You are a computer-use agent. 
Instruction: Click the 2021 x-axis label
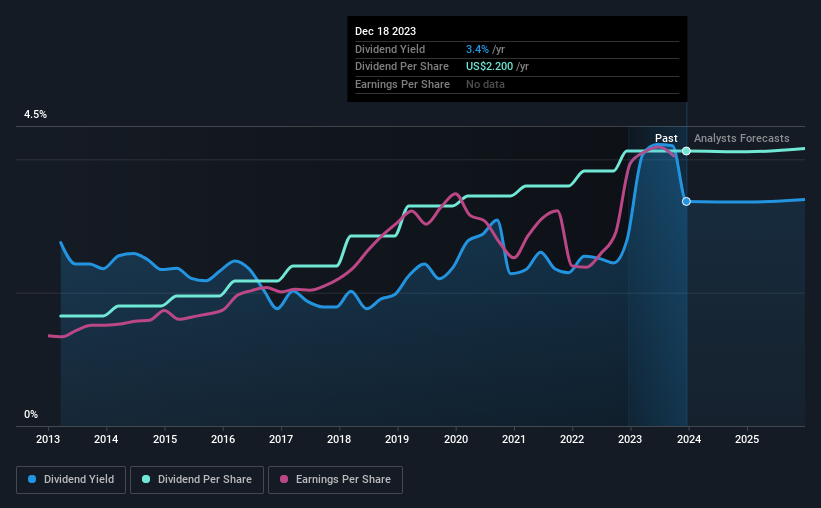(514, 439)
